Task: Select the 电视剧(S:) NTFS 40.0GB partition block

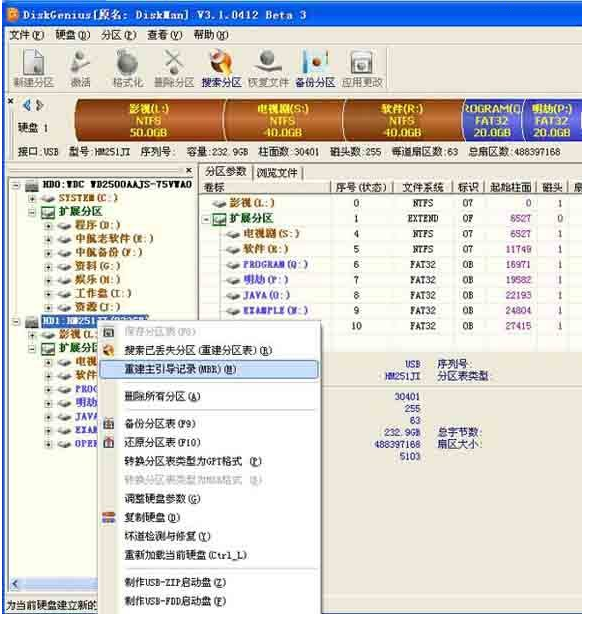Action: tap(283, 120)
